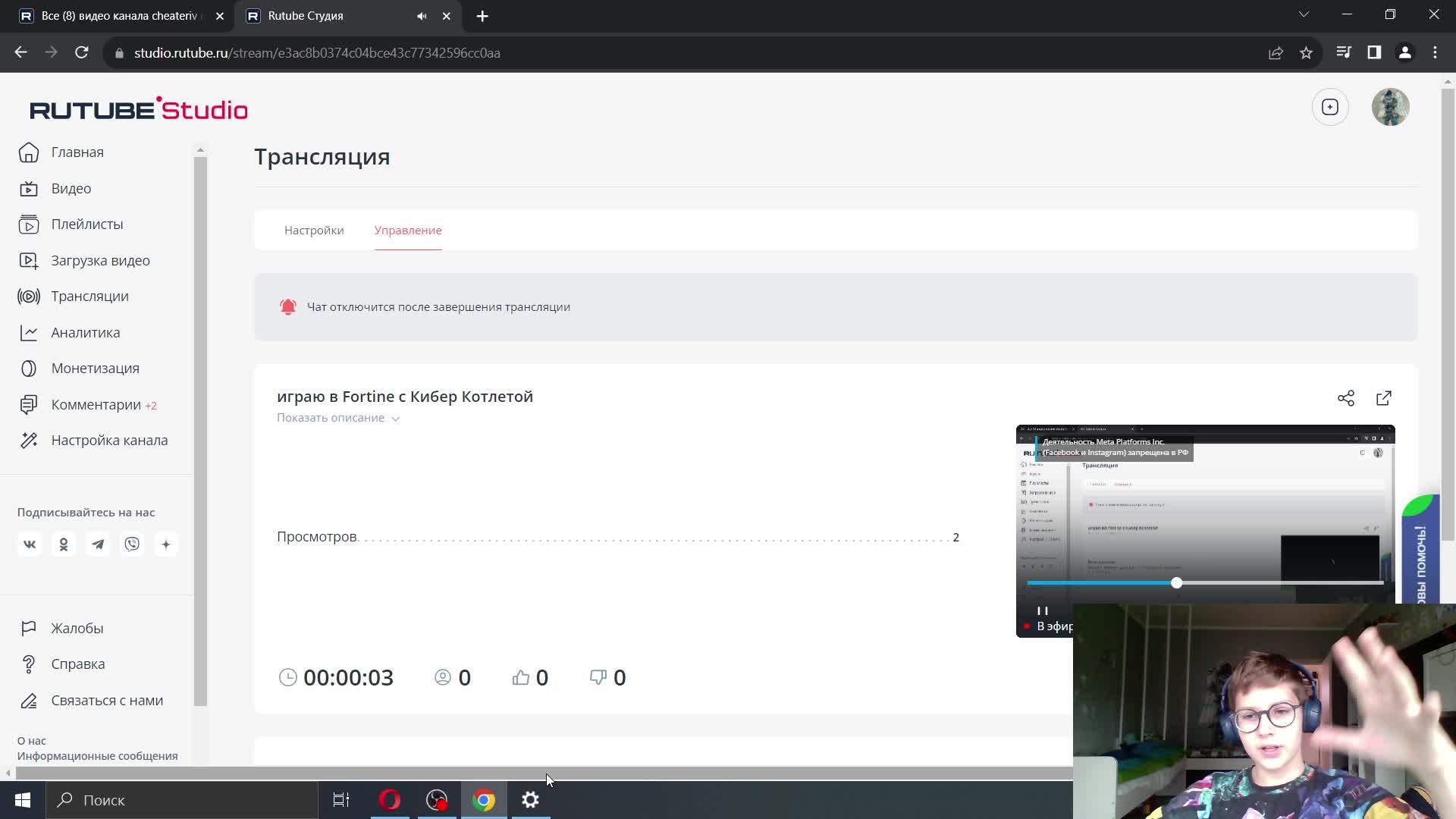Switch to the Настройки tab
Screen dimensions: 1456x819
click(x=314, y=231)
